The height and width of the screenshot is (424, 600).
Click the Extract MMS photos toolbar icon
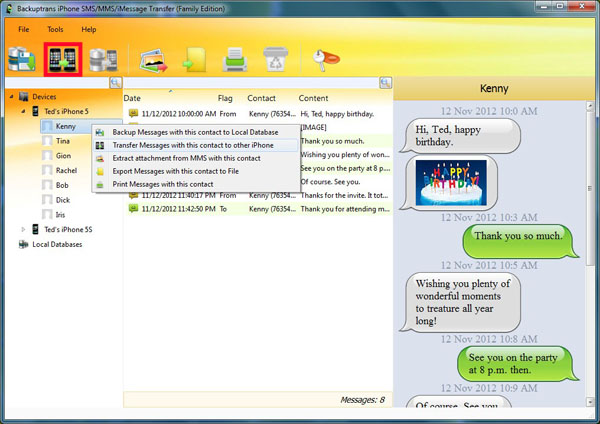(153, 60)
